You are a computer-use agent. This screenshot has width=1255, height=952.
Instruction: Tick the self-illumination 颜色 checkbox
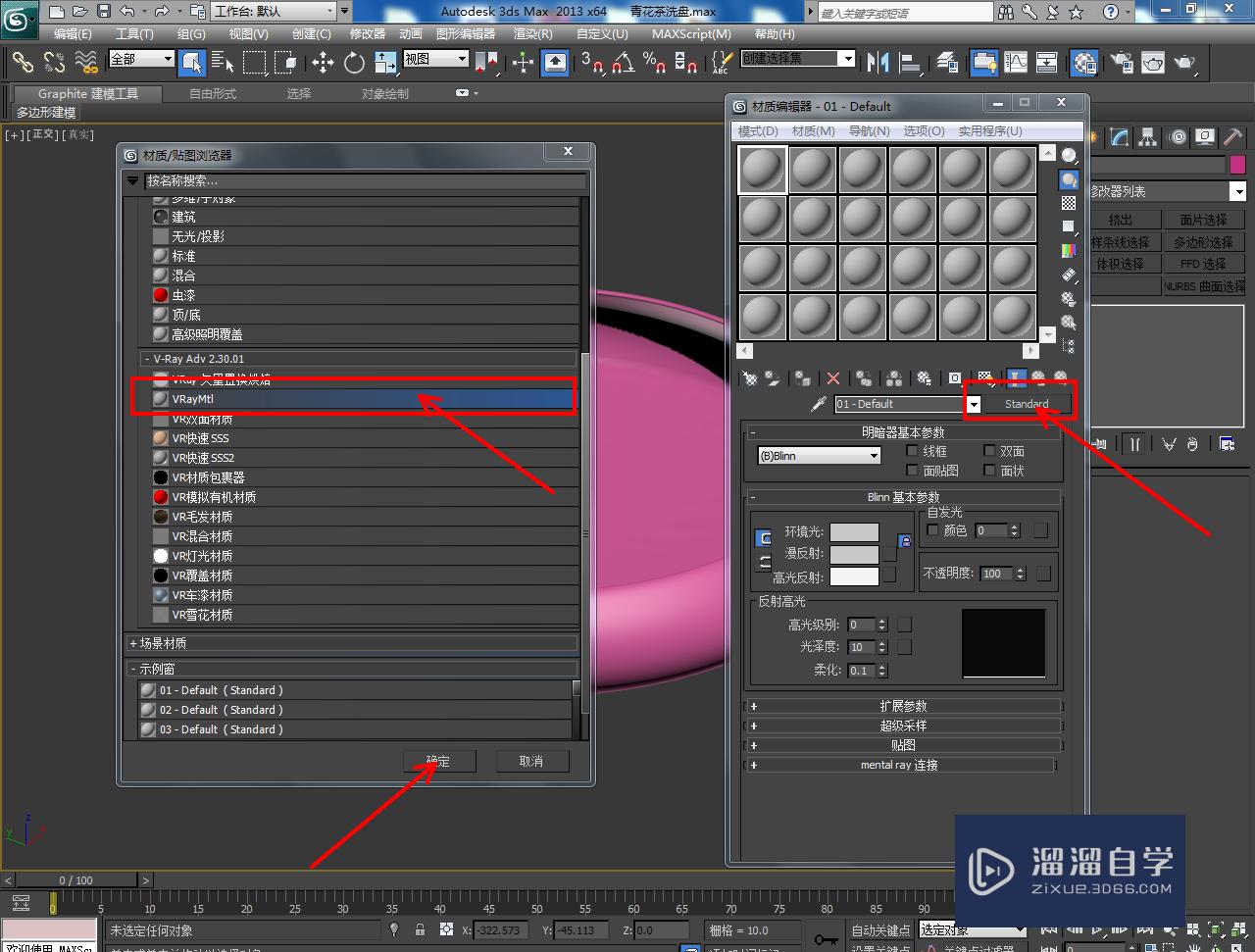[x=932, y=530]
